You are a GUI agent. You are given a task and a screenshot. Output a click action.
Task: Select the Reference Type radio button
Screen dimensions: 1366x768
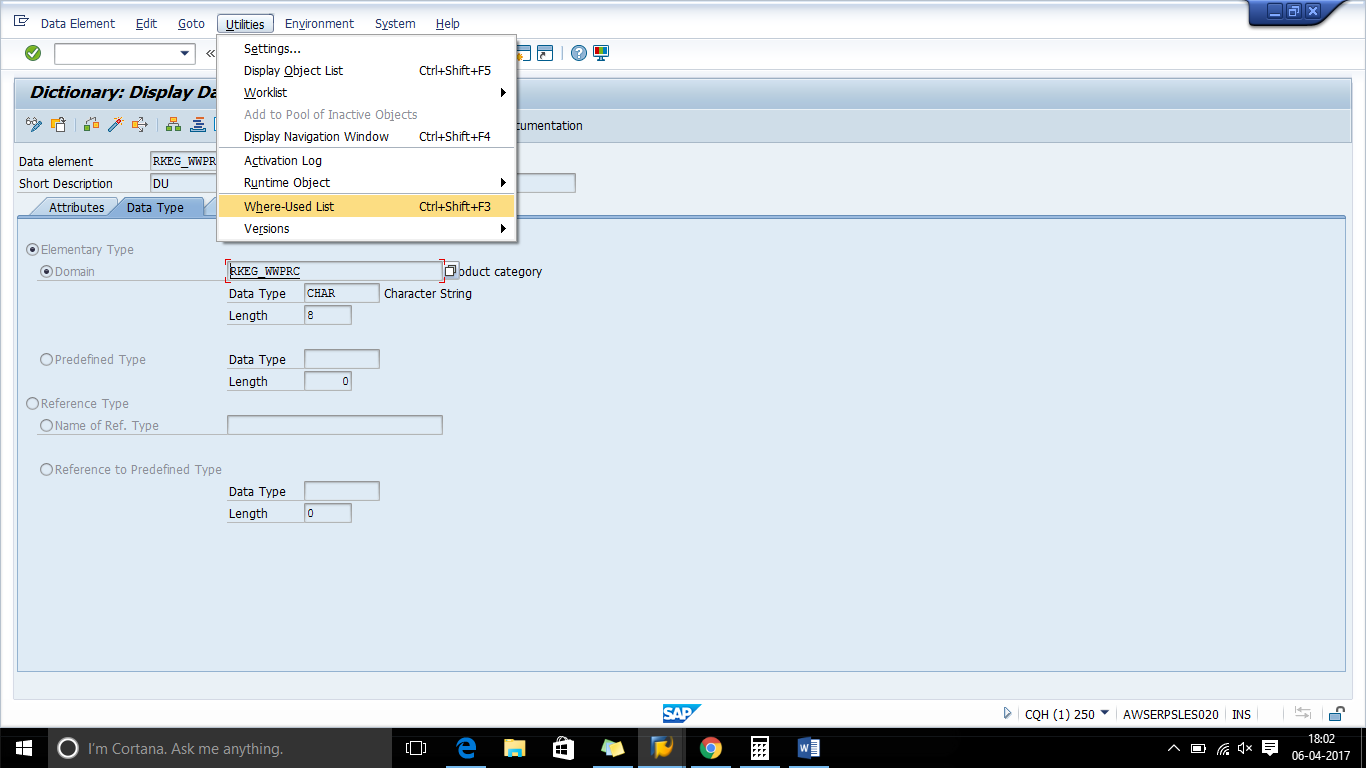tap(33, 403)
